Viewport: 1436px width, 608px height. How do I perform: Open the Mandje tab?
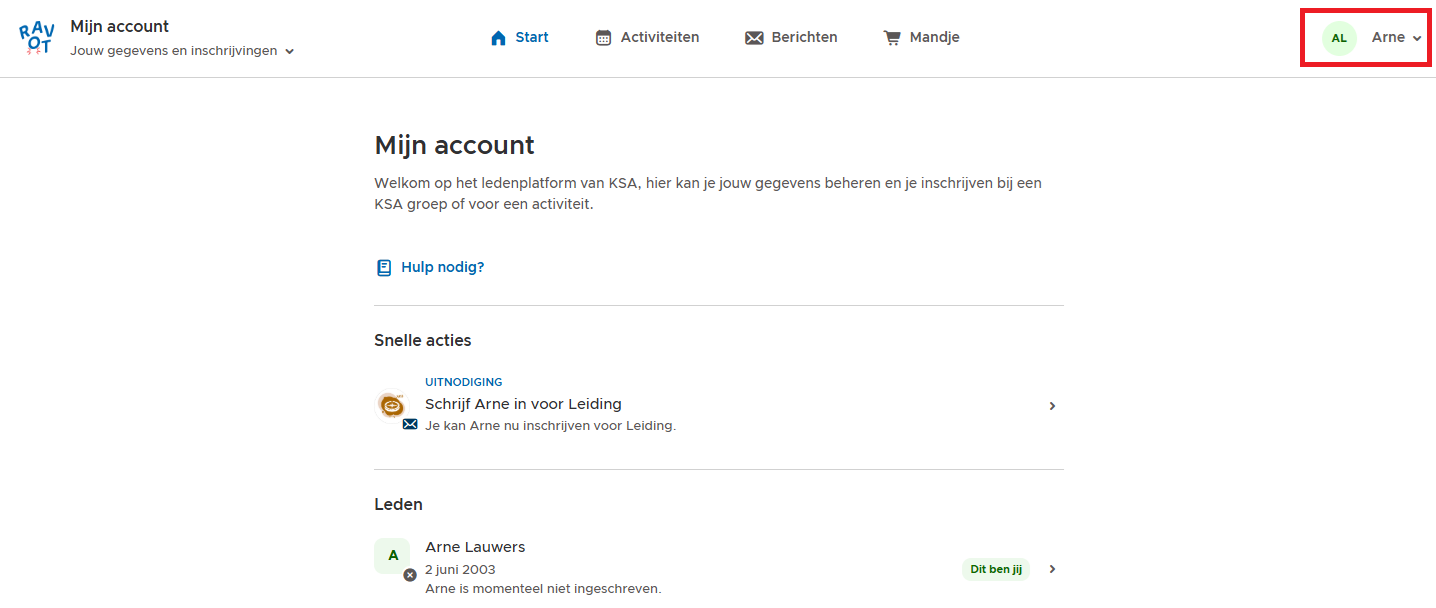(x=921, y=38)
